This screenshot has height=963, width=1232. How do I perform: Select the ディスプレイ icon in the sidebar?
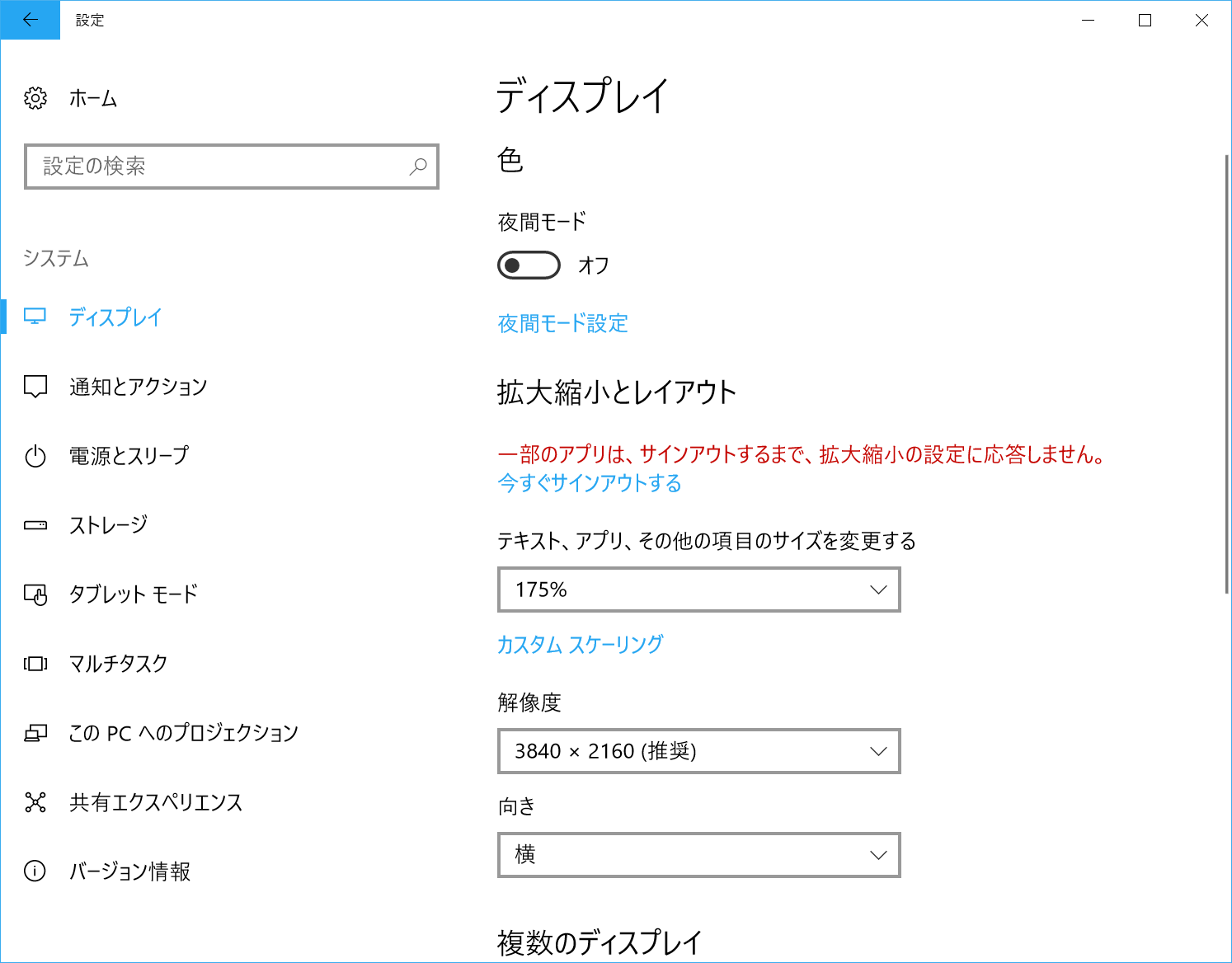(x=36, y=317)
